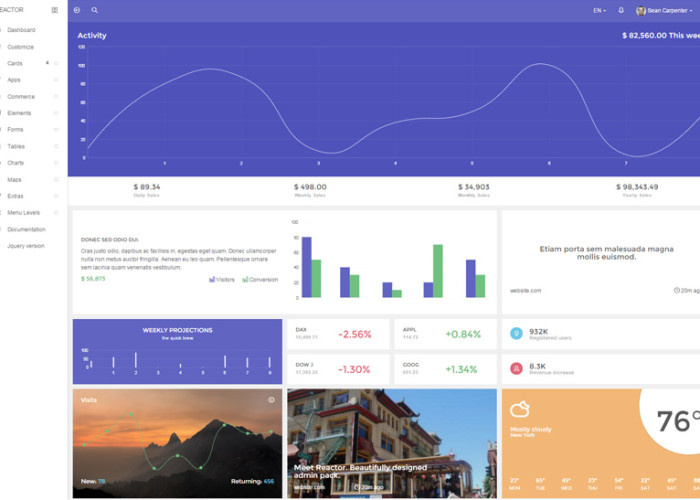Click the info icon on the Visits card
This screenshot has height=500, width=700.
click(271, 400)
